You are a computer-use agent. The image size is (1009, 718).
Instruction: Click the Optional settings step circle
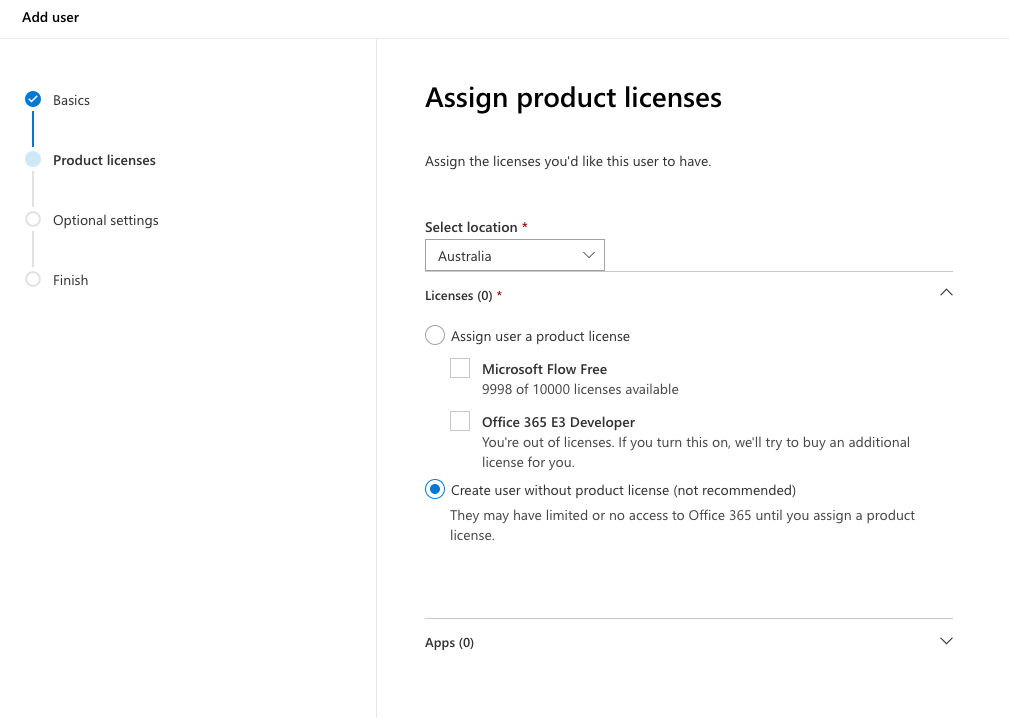(x=33, y=219)
